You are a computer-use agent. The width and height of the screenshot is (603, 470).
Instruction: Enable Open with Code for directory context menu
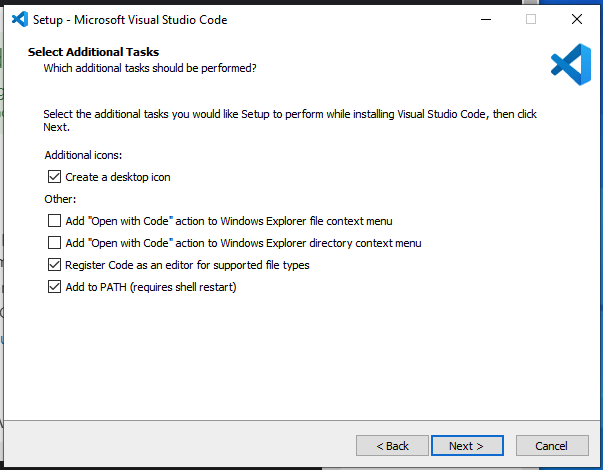pyautogui.click(x=54, y=243)
